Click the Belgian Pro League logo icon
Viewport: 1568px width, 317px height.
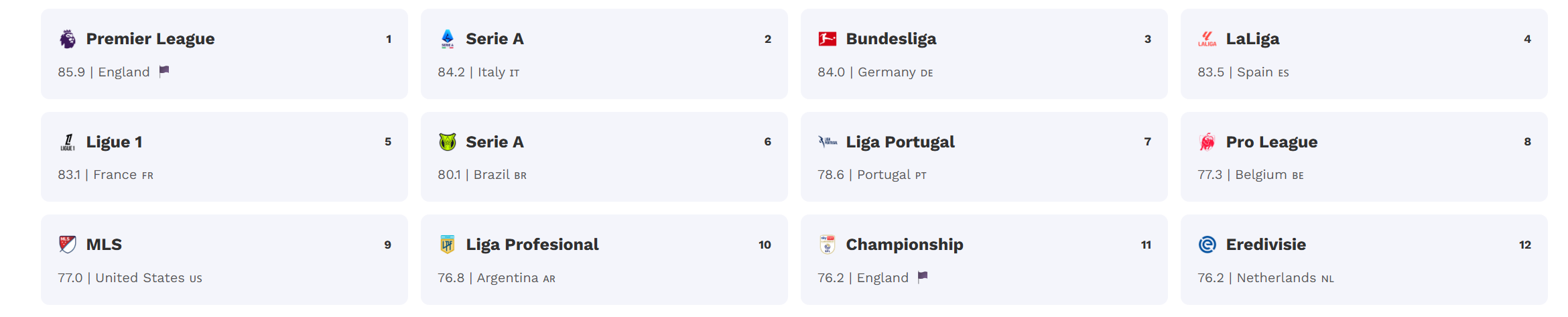[1207, 142]
